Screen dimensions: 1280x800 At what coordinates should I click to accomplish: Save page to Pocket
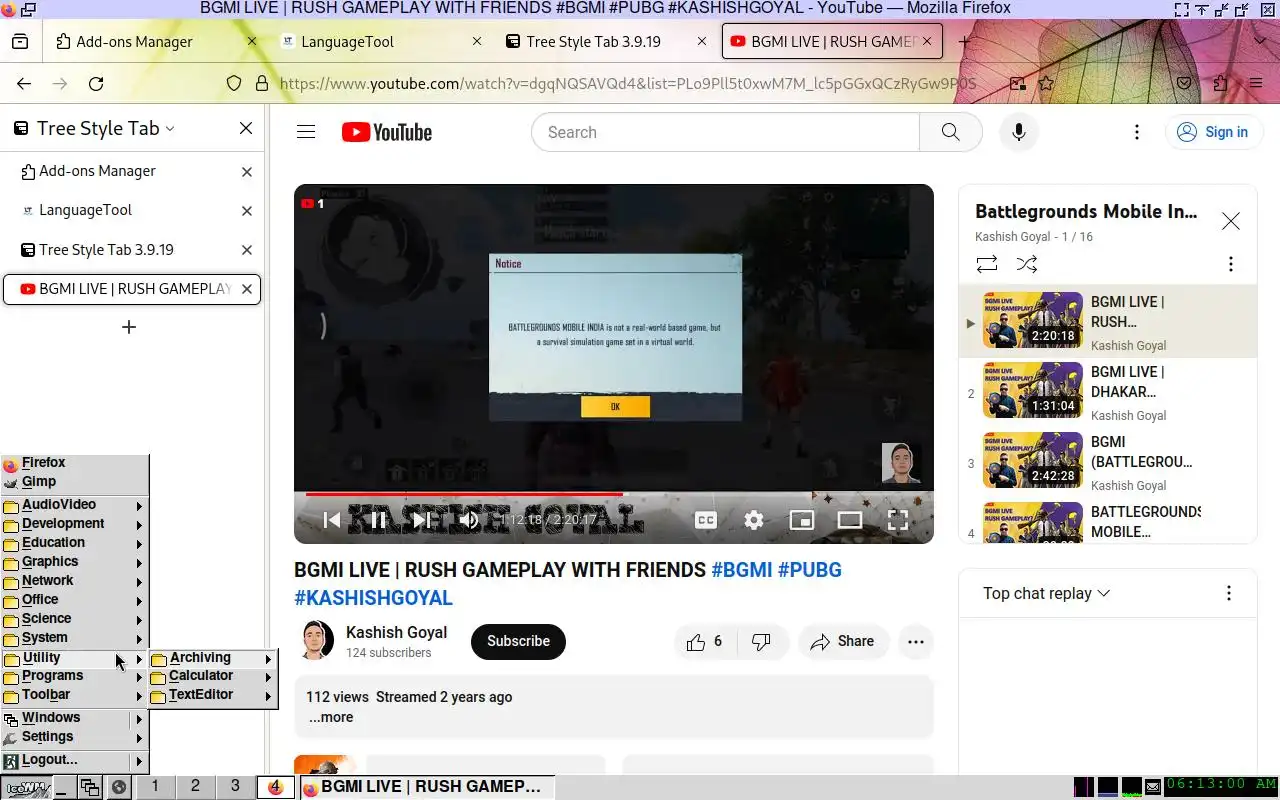click(1184, 84)
